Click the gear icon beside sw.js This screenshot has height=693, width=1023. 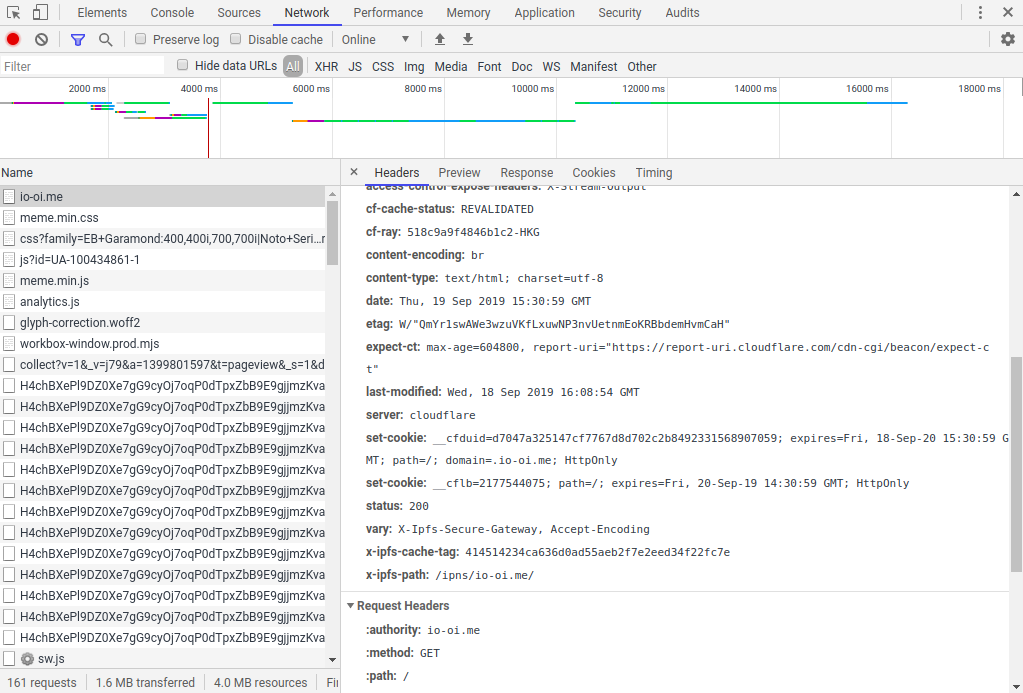point(27,659)
